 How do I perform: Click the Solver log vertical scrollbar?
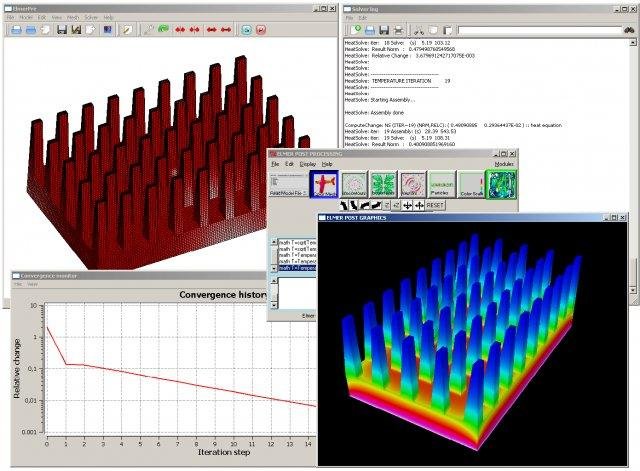634,150
